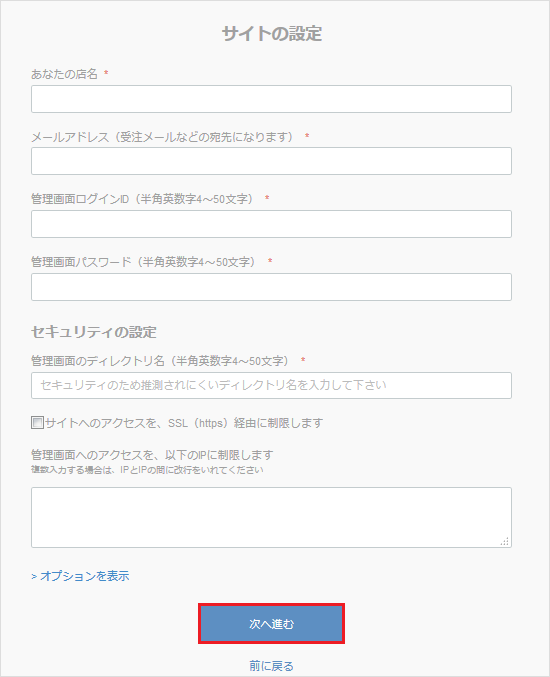Click the あなたの店名 label
The image size is (550, 677).
[64, 74]
